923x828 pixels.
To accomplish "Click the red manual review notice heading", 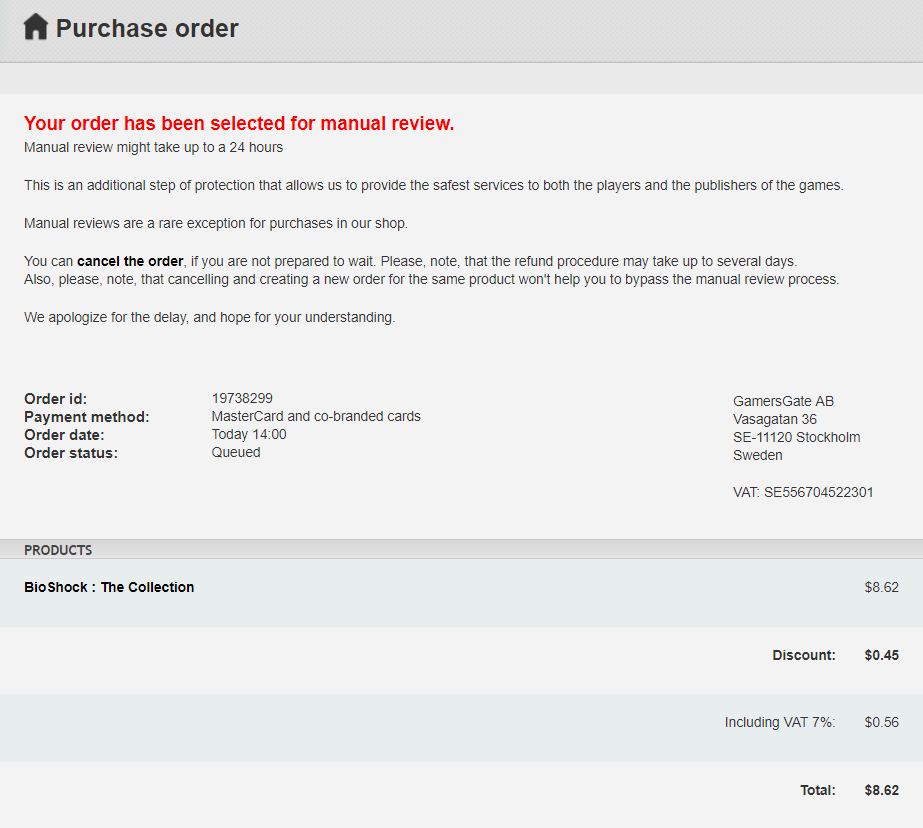I will point(239,124).
